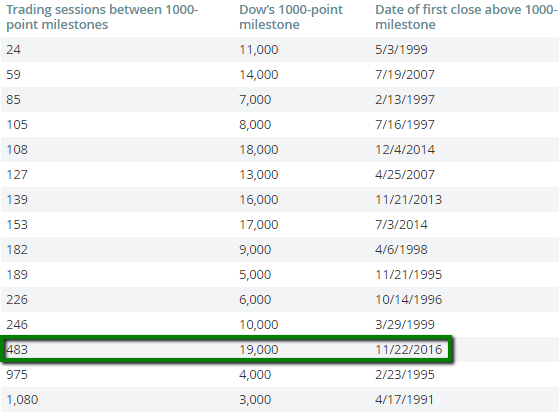Select the 7,000 milestone cell
The width and height of the screenshot is (559, 413).
(255, 100)
